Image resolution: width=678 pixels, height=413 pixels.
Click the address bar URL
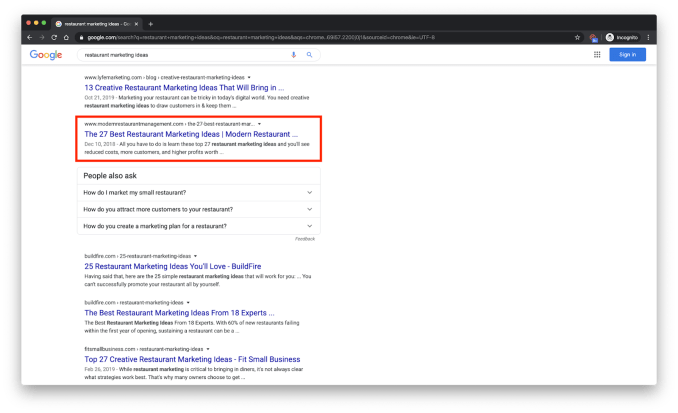tap(261, 38)
